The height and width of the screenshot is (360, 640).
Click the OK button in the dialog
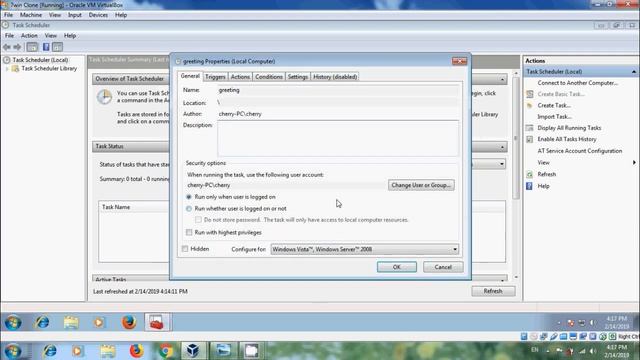coord(397,267)
